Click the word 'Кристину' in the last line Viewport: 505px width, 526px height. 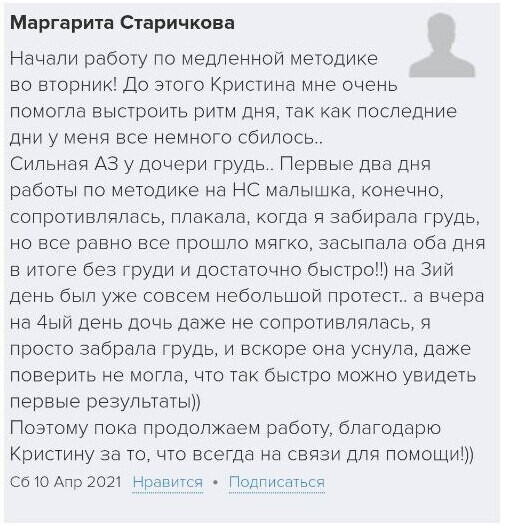pos(52,455)
